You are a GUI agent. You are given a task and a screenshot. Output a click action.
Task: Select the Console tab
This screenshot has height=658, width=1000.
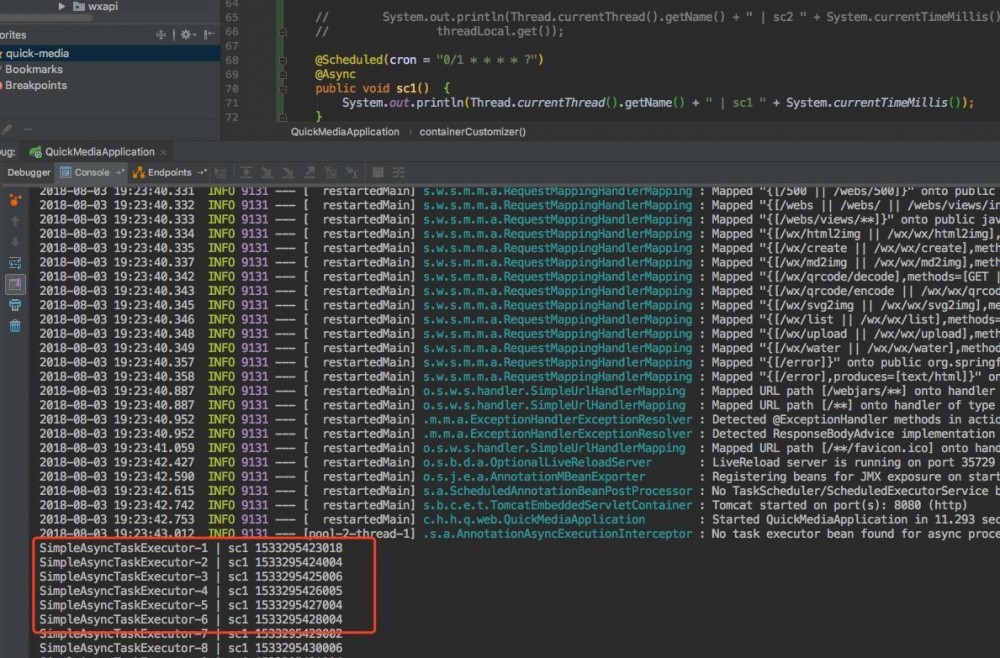tap(92, 172)
